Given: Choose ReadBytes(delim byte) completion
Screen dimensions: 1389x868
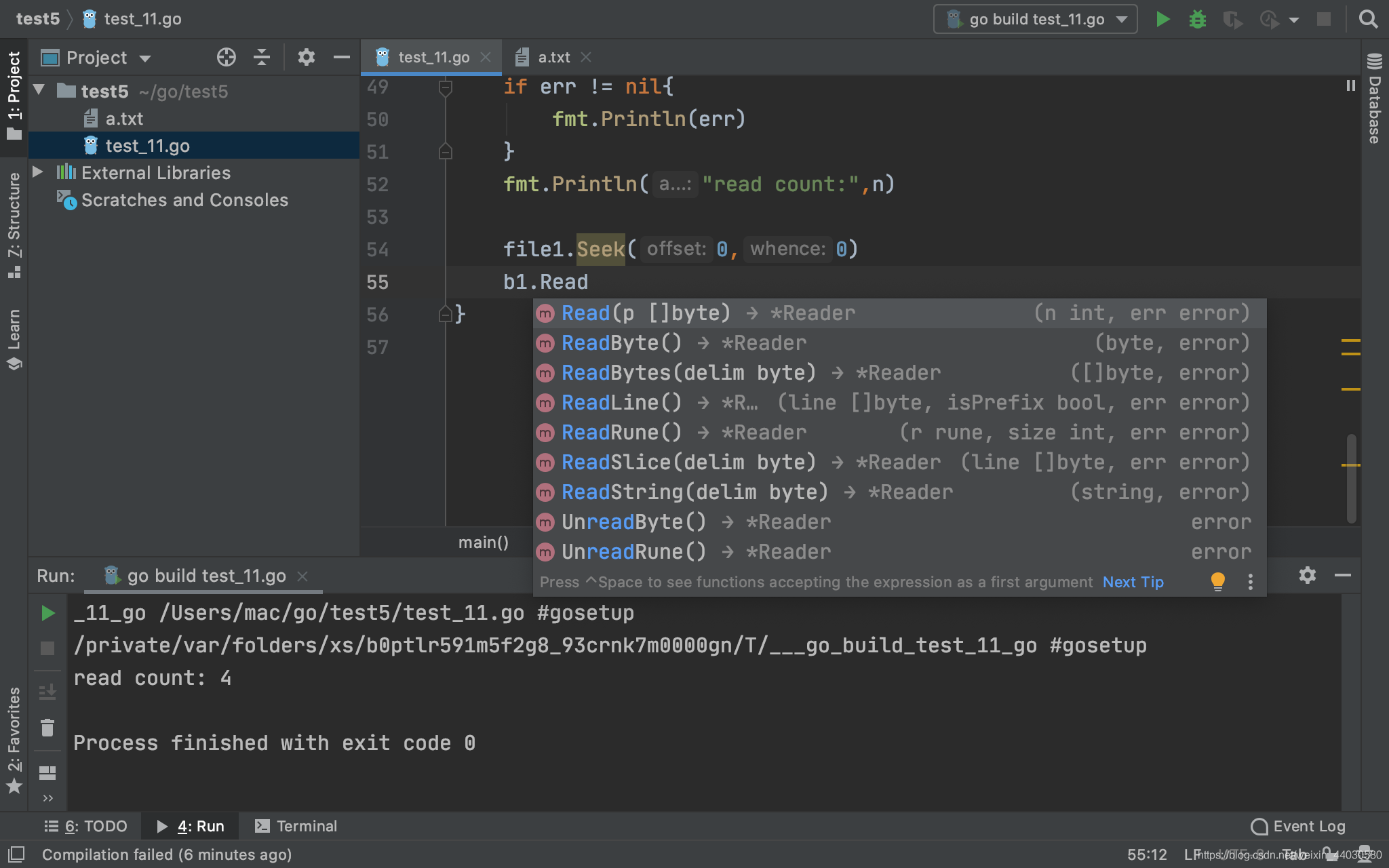Looking at the screenshot, I should tap(899, 373).
